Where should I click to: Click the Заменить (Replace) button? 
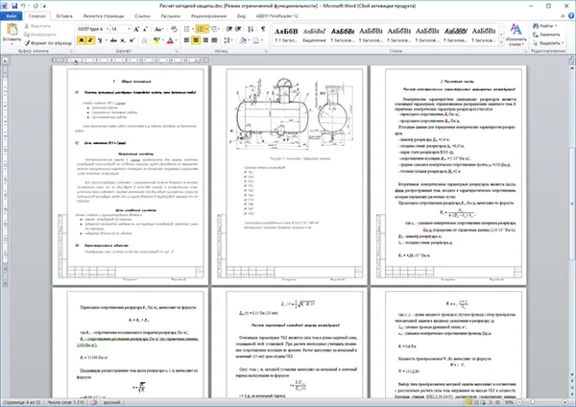point(547,34)
